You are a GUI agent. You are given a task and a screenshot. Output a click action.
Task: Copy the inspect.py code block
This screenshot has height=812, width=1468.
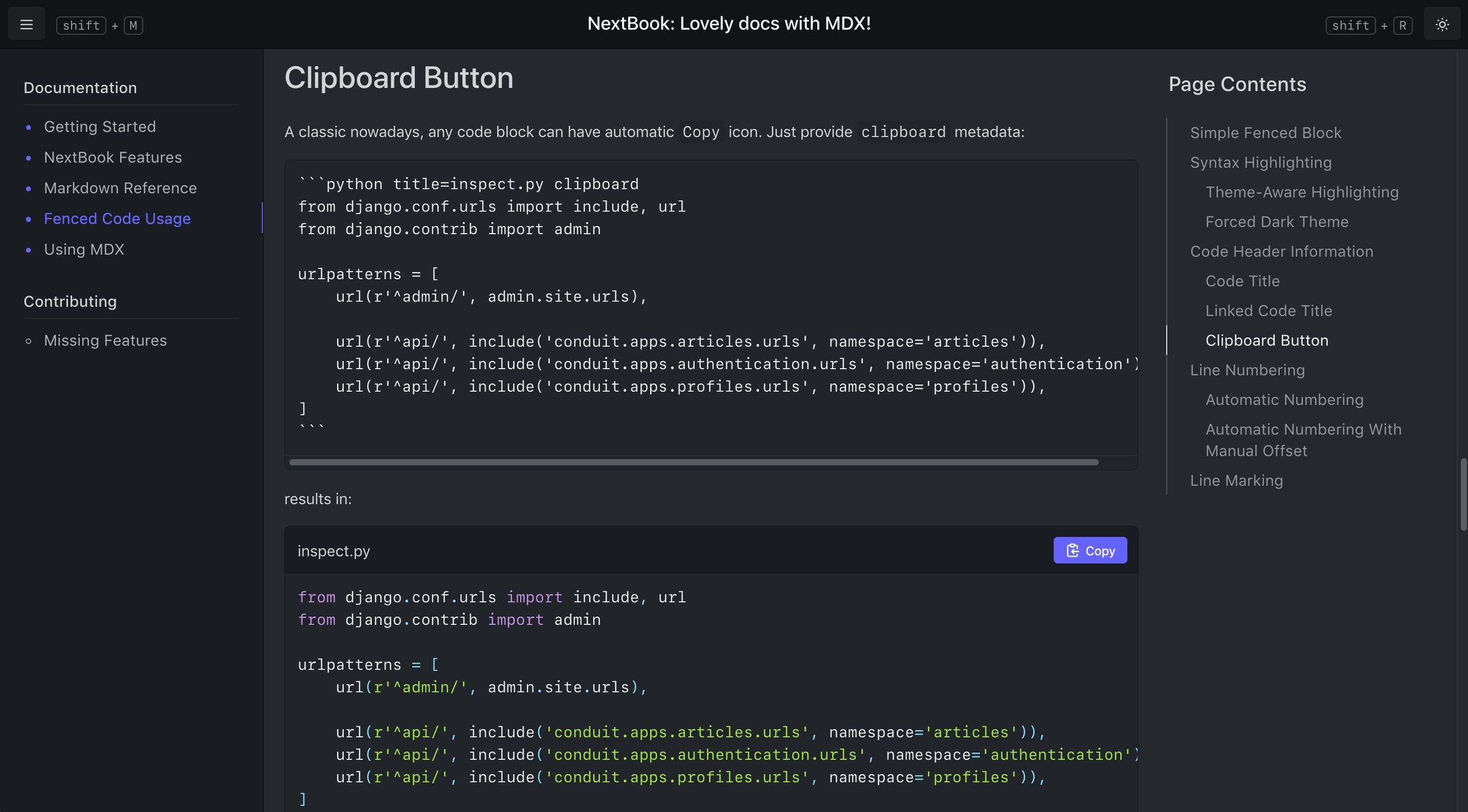[1089, 550]
